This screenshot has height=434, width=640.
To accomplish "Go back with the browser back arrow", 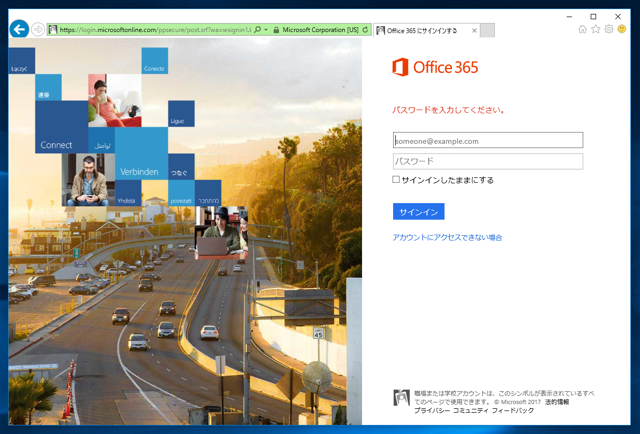I will pyautogui.click(x=19, y=29).
